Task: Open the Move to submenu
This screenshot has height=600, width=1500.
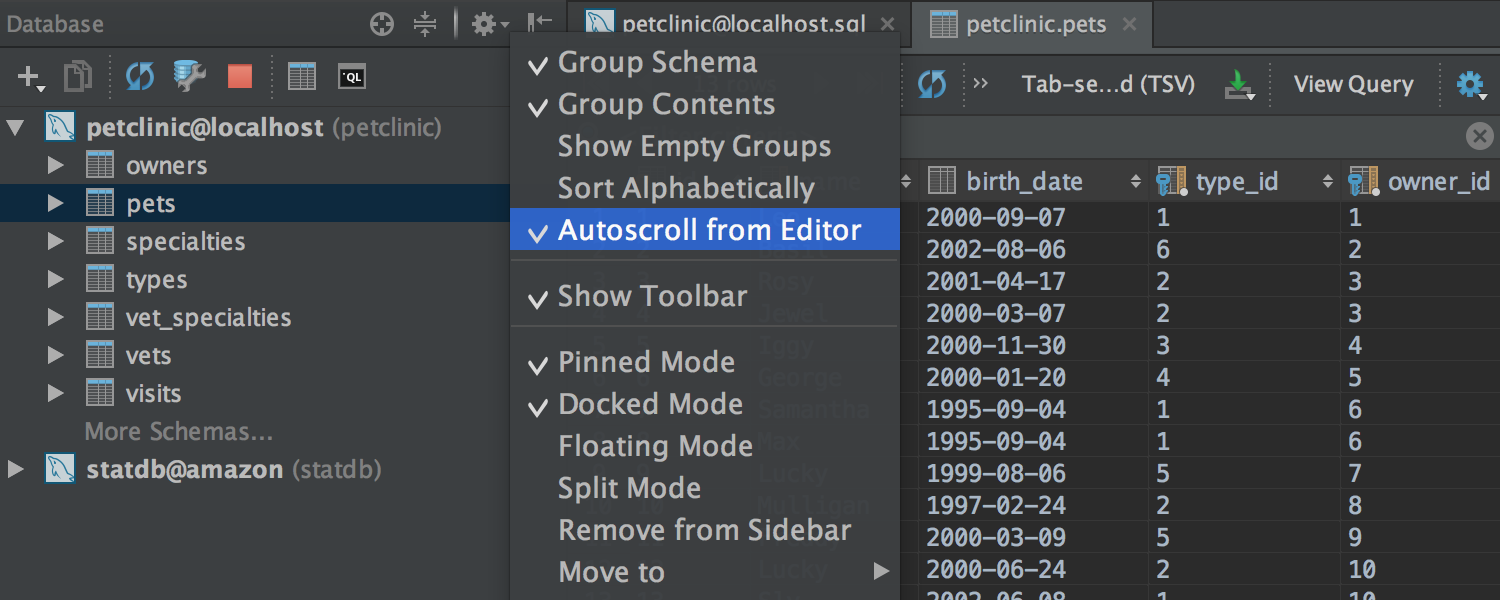Action: click(x=611, y=572)
